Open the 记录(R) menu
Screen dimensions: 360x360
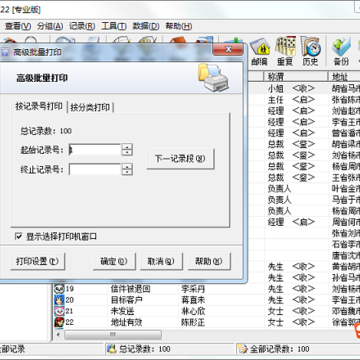(82, 26)
